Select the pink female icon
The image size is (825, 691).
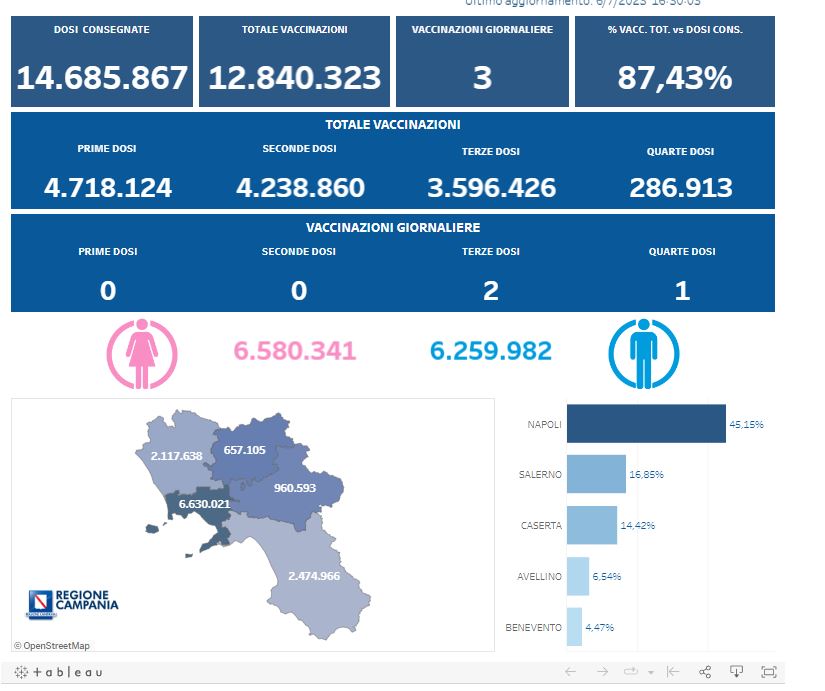point(142,353)
